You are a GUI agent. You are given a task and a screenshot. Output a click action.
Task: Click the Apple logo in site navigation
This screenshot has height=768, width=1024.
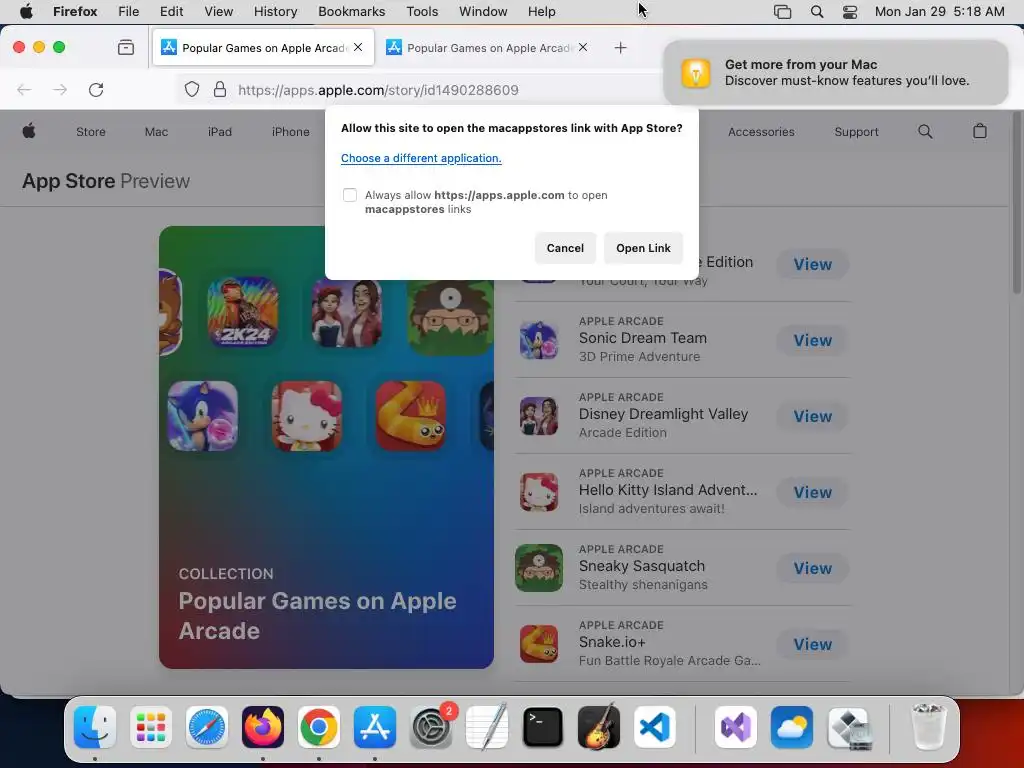click(29, 131)
